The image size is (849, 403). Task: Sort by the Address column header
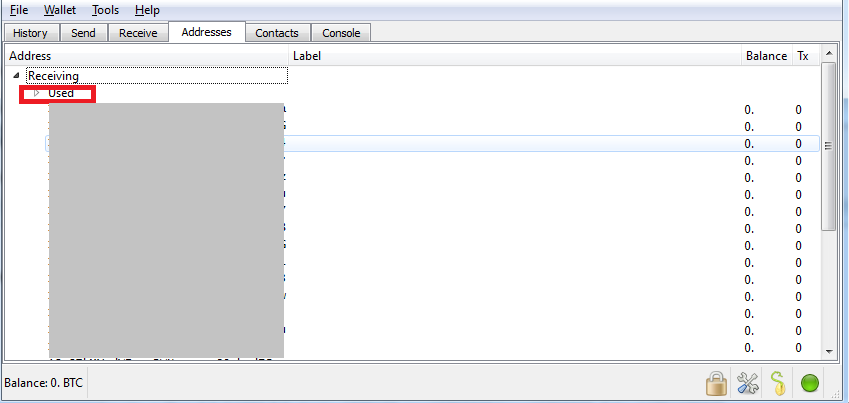coord(147,56)
